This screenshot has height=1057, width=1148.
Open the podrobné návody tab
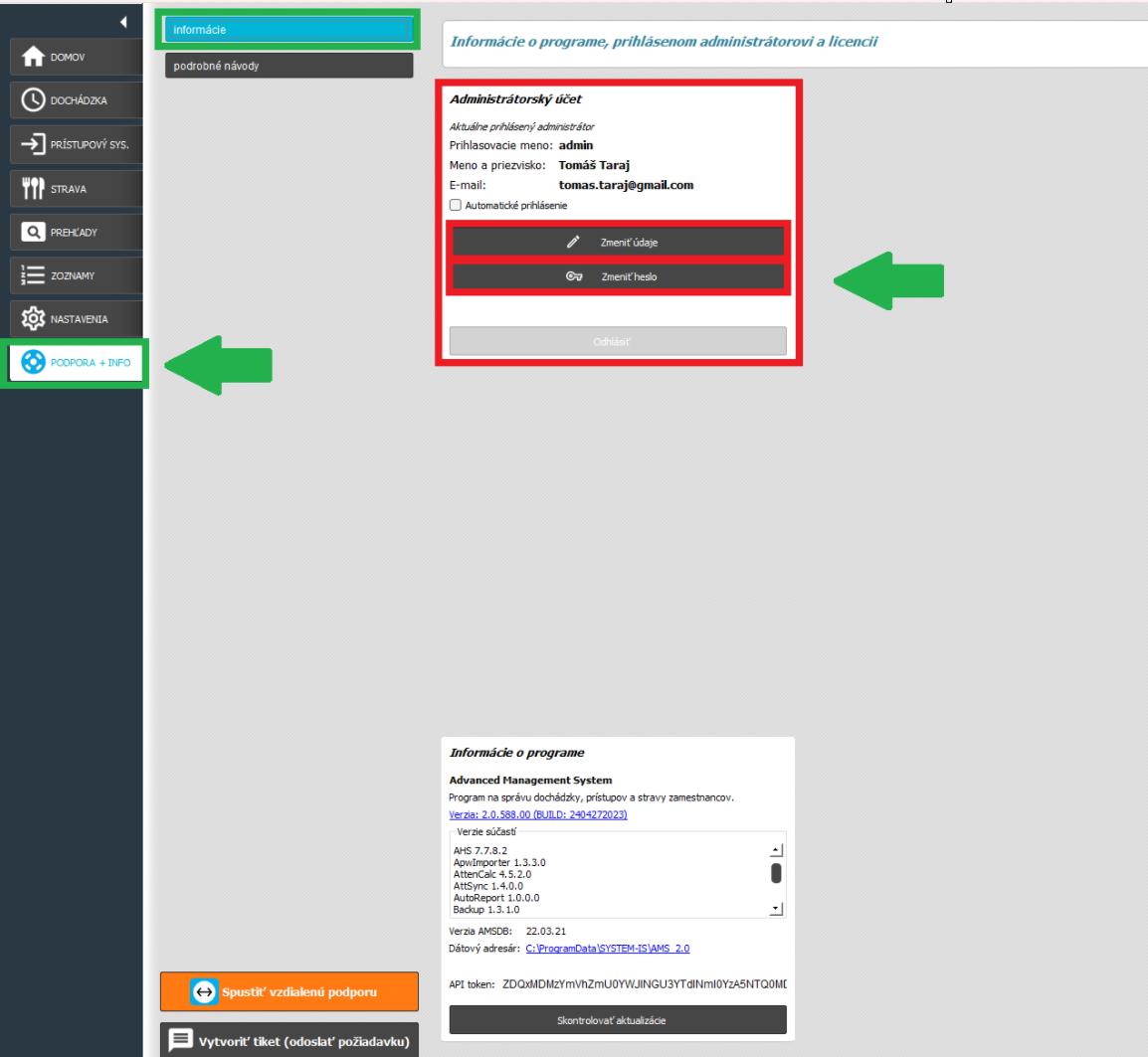coord(287,66)
